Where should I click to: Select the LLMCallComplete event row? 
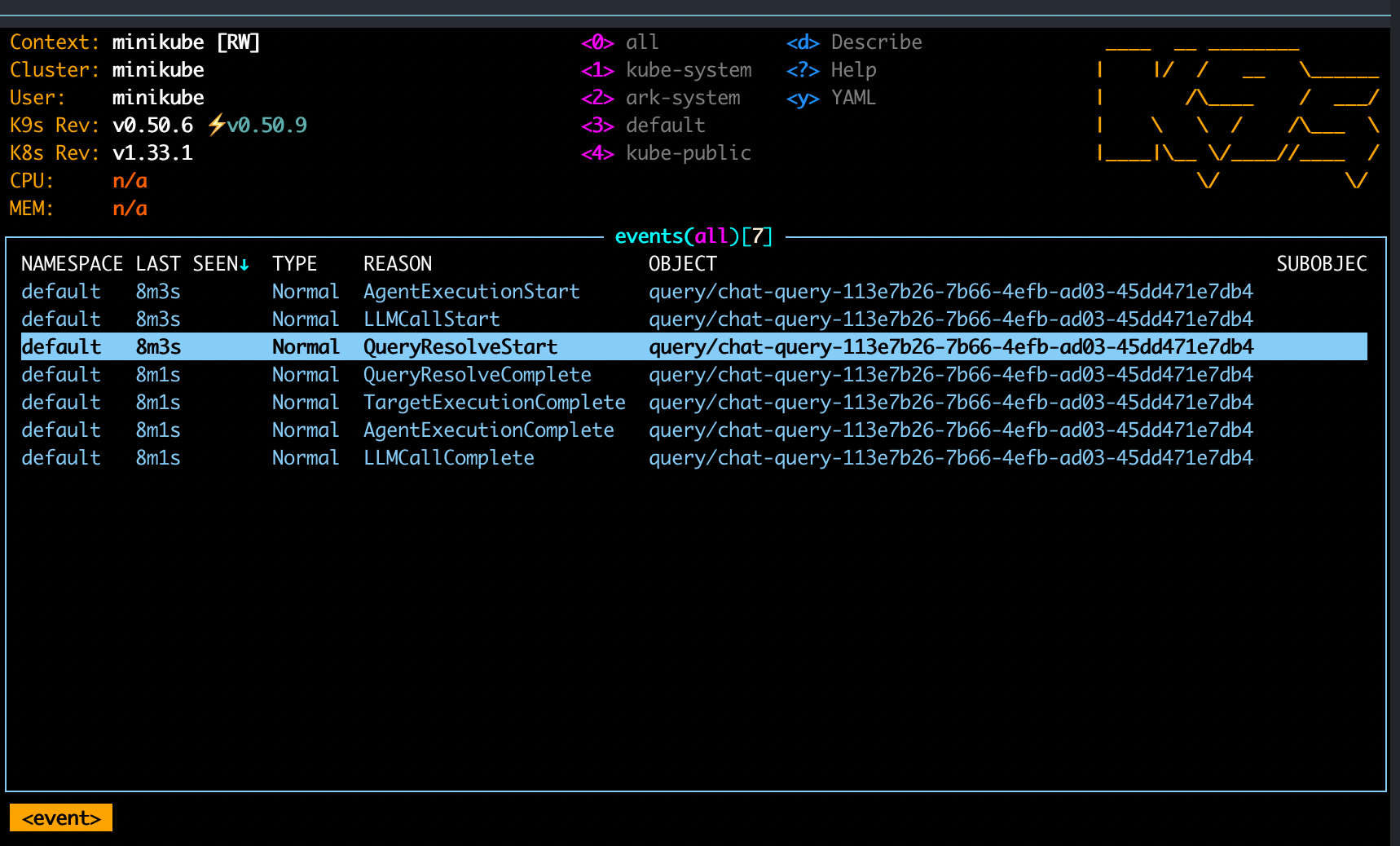click(694, 458)
